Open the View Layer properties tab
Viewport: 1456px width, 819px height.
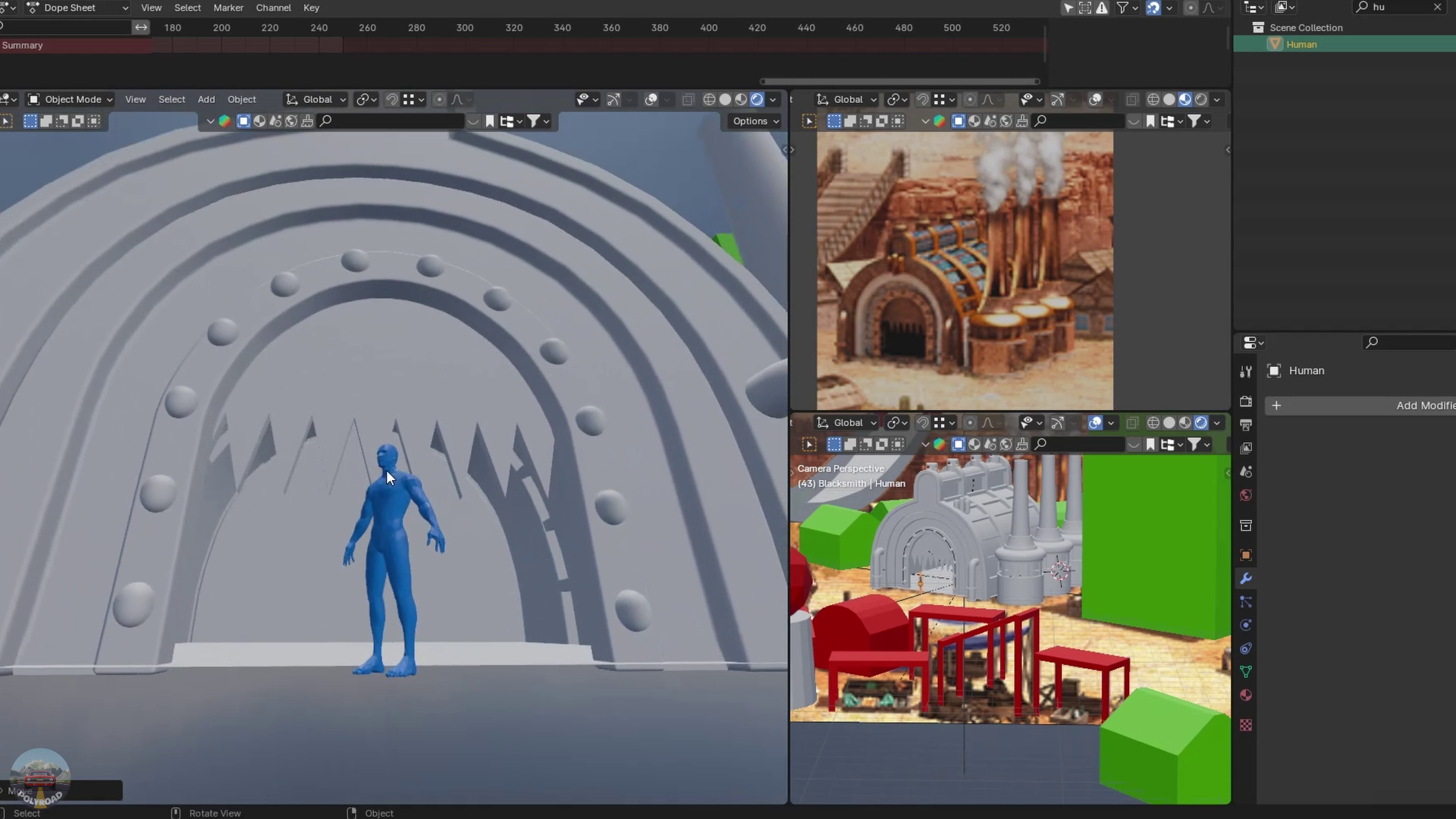click(1245, 448)
